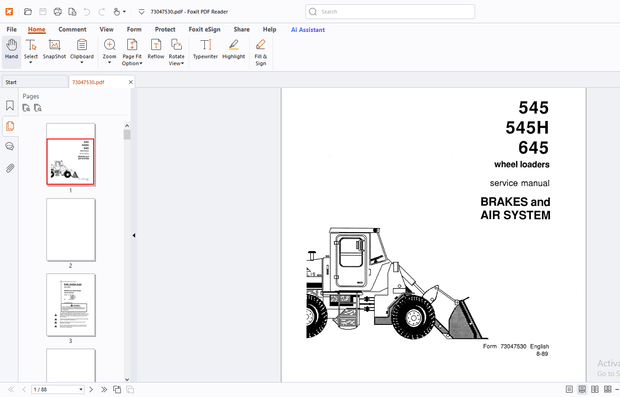Show the Pages panel from the sidebar
The width and height of the screenshot is (620, 397).
click(10, 126)
